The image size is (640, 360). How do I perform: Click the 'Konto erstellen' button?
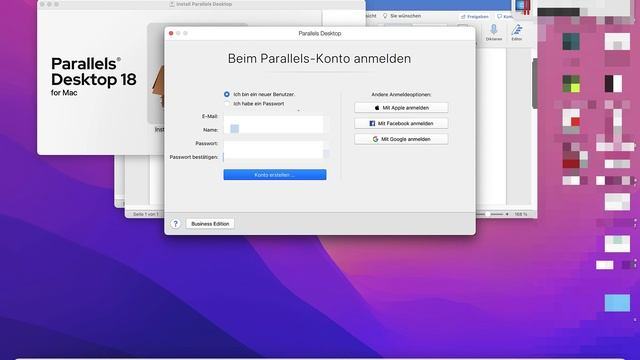275,175
